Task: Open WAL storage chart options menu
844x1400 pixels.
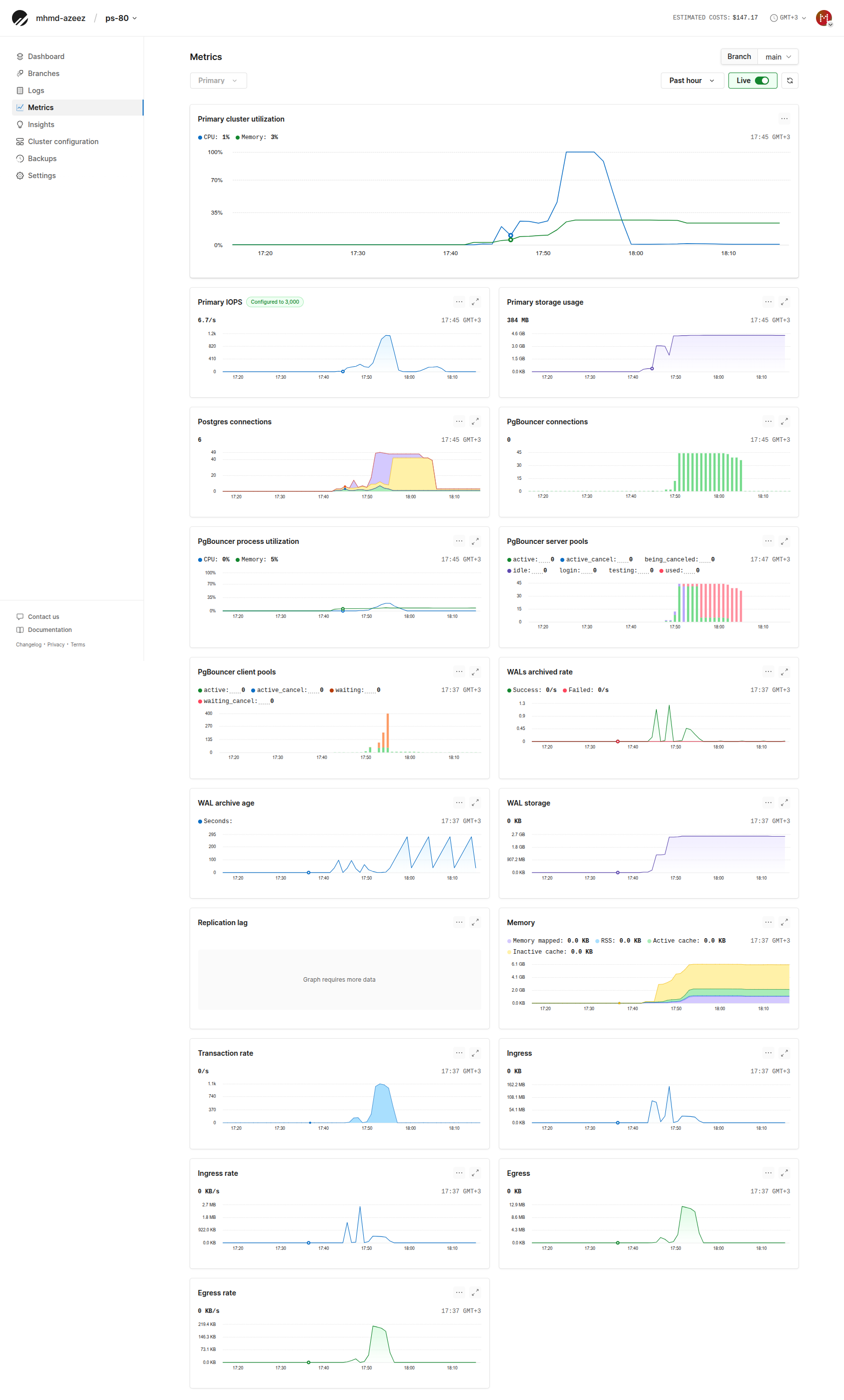Action: point(768,803)
